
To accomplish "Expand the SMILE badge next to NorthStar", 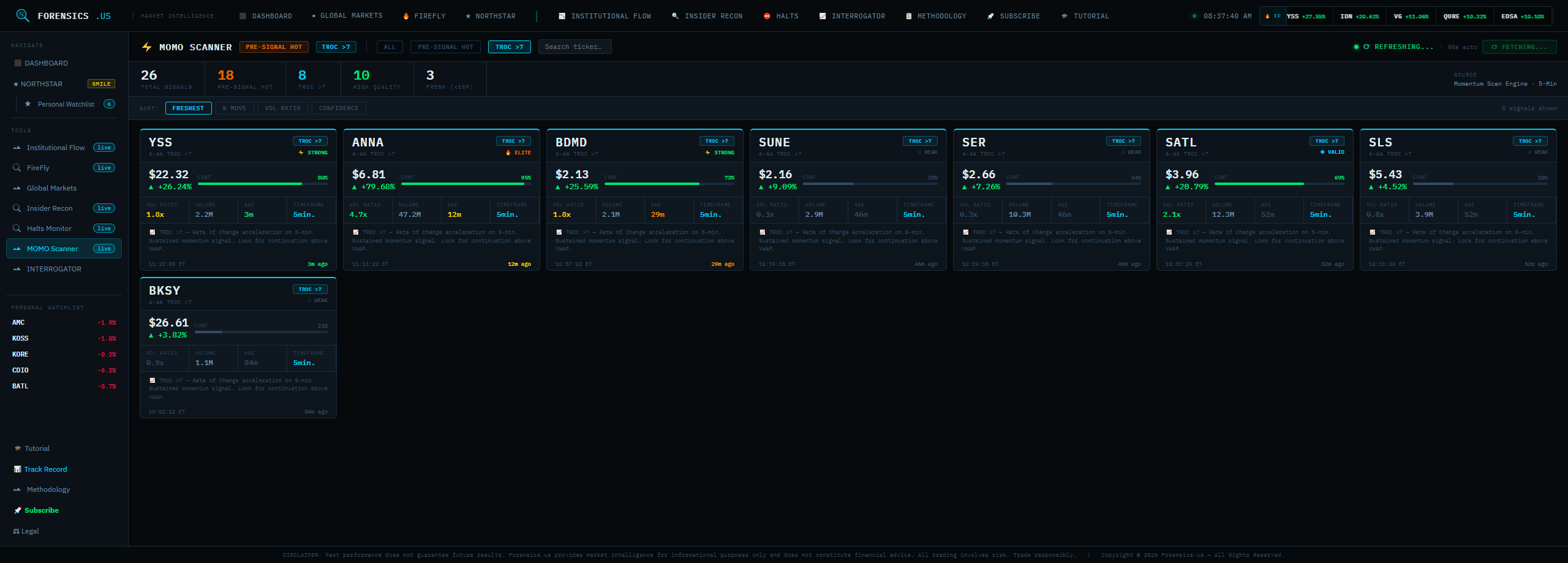I will coord(102,83).
